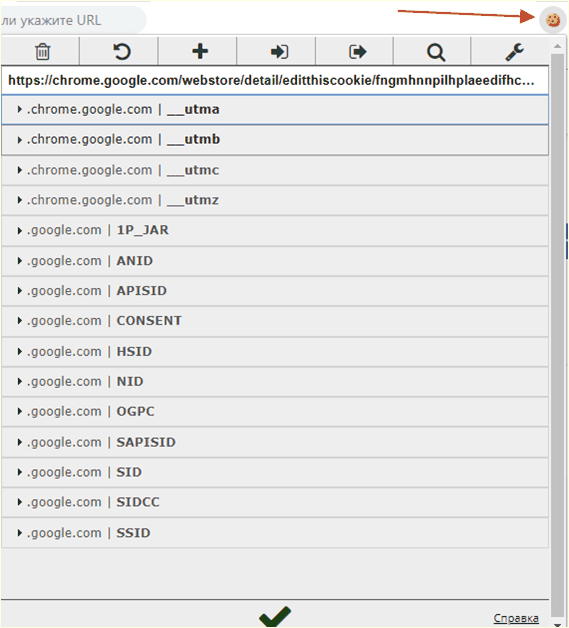The width and height of the screenshot is (569, 628).
Task: Expand the CONSENT cookie details
Action: click(275, 321)
